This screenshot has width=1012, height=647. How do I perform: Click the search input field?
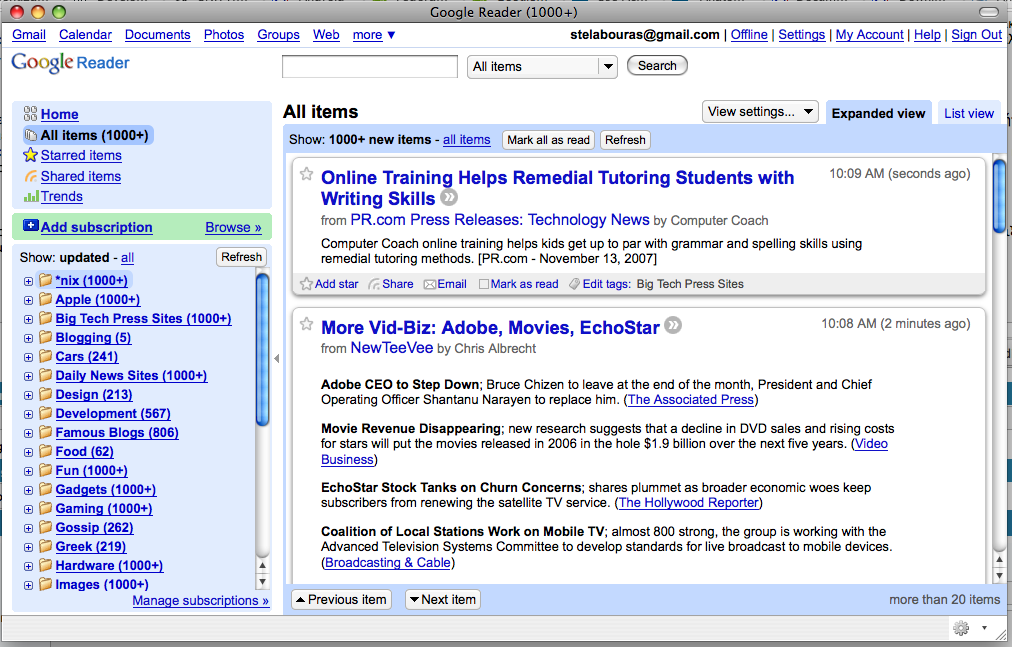(370, 67)
